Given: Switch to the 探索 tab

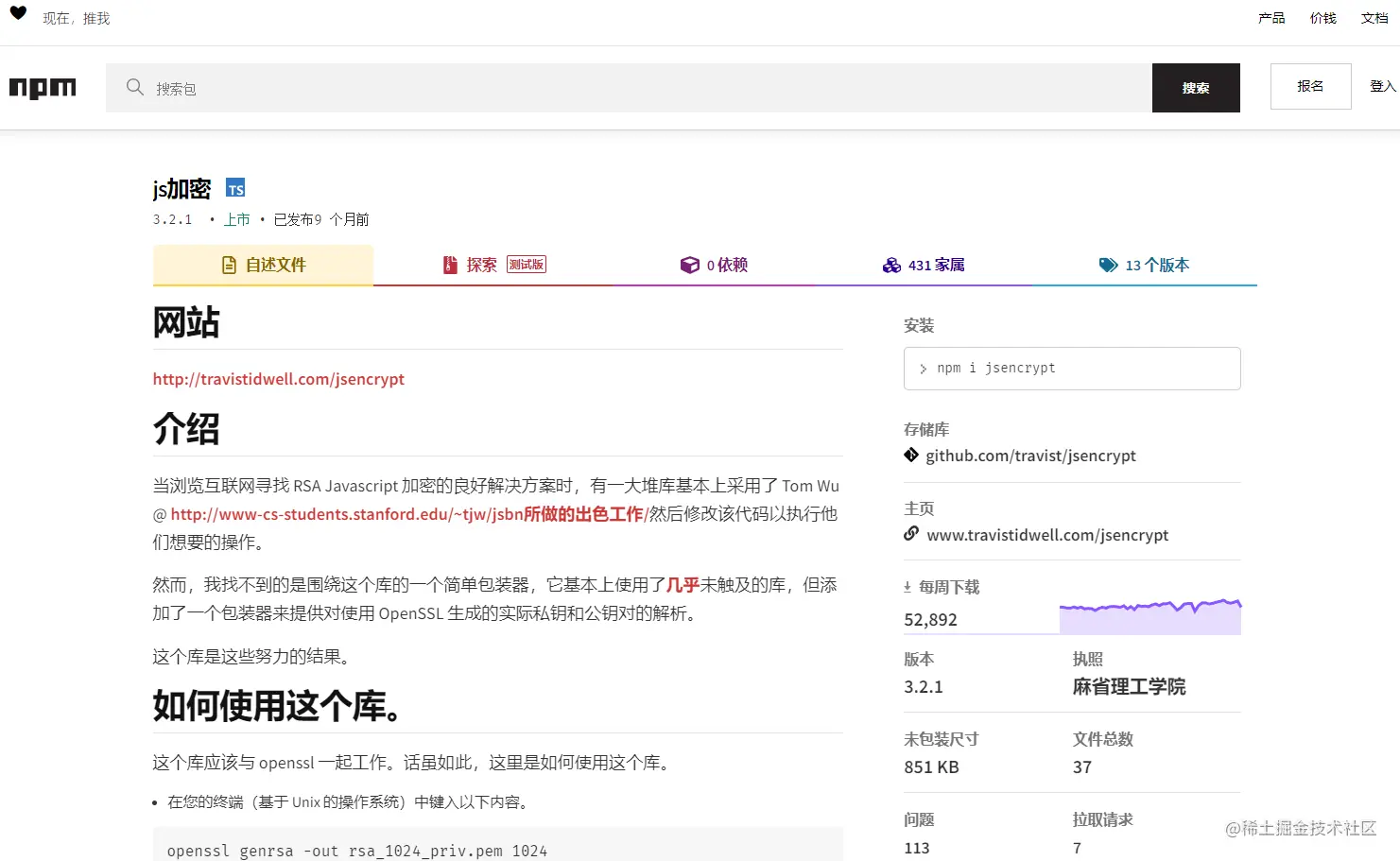Looking at the screenshot, I should click(494, 266).
